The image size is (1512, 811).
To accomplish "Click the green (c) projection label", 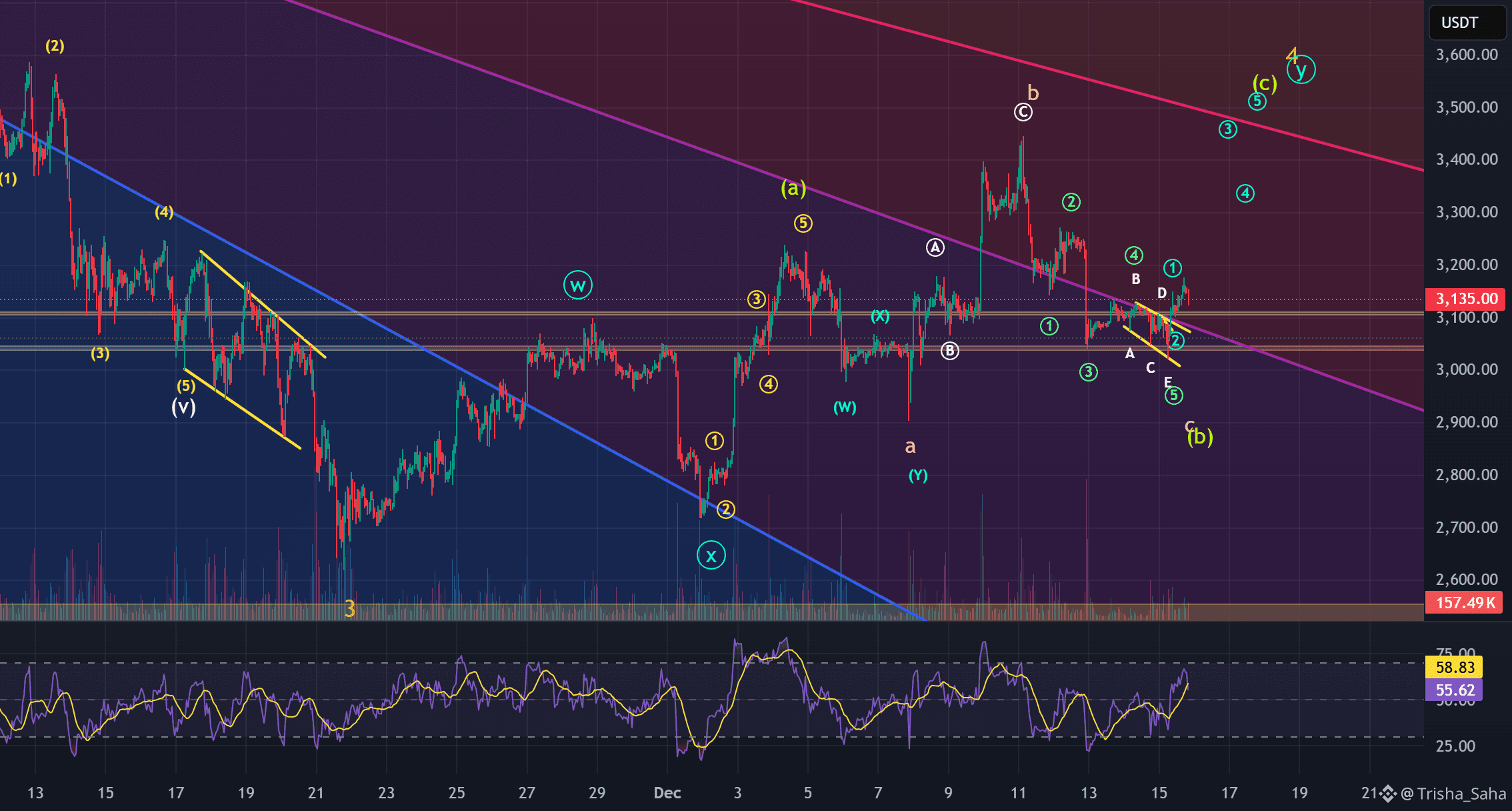I will click(1264, 83).
